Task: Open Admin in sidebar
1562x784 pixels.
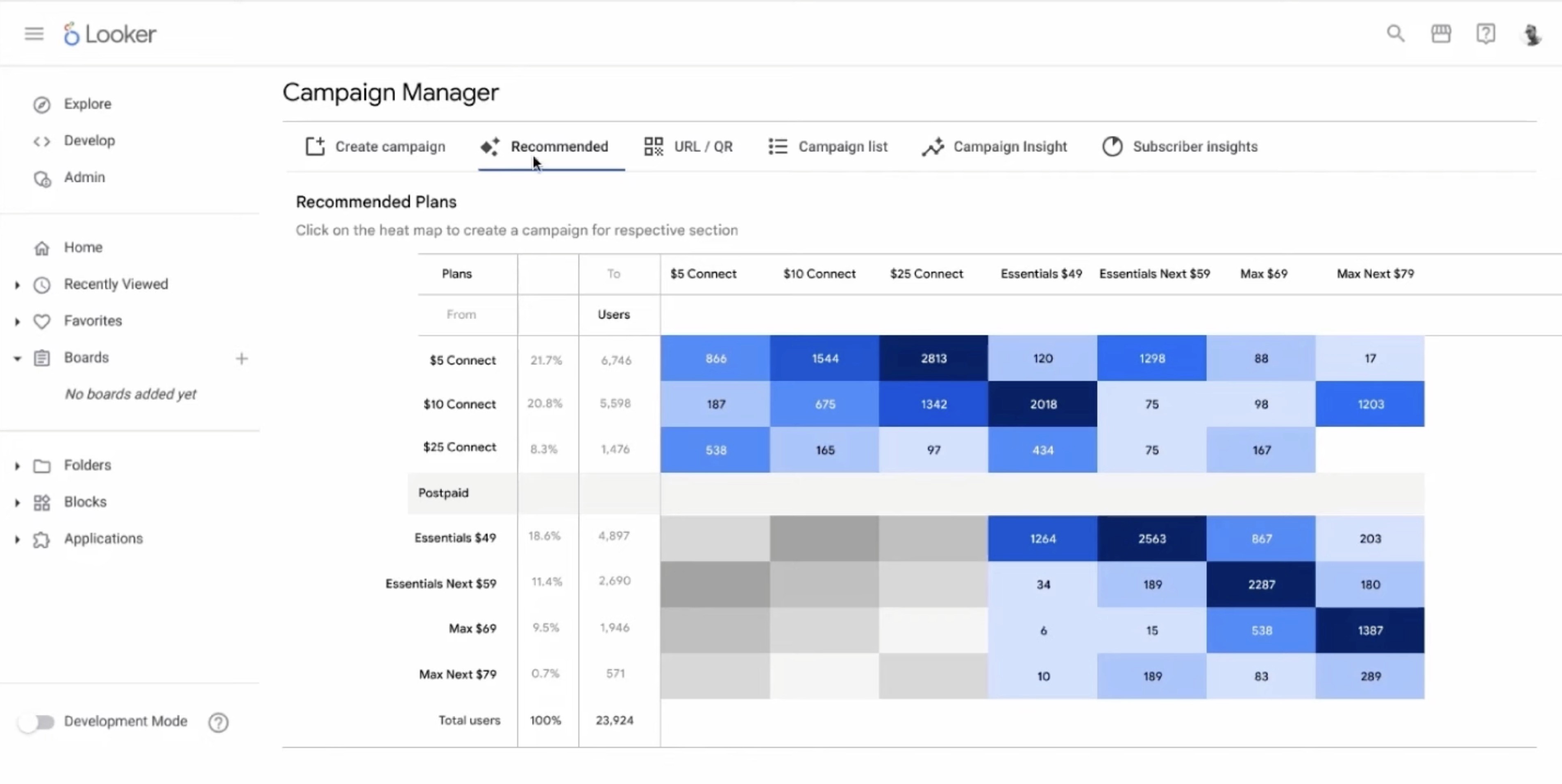Action: [84, 177]
